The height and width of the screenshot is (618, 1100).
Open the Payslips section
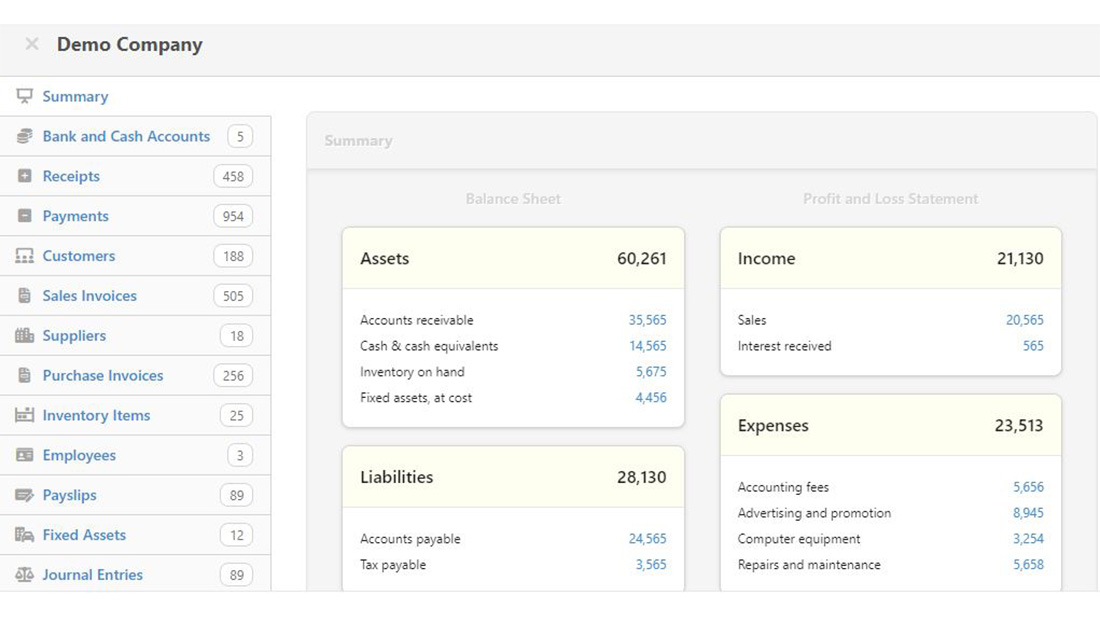[69, 495]
